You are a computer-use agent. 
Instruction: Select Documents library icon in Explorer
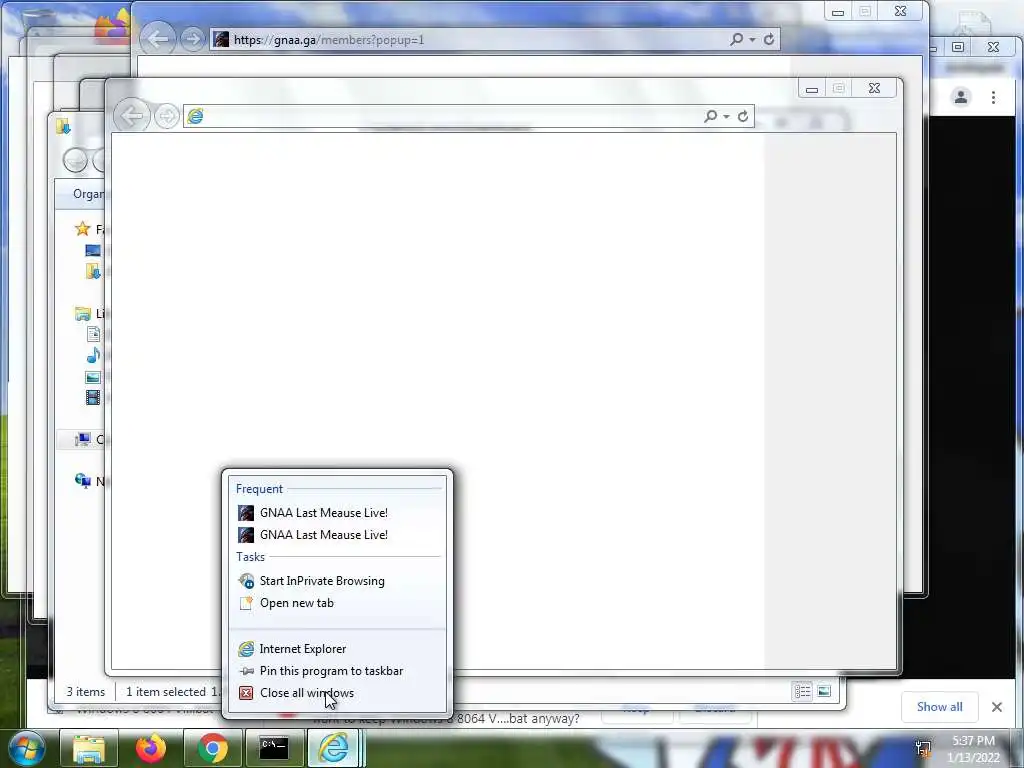(x=93, y=334)
